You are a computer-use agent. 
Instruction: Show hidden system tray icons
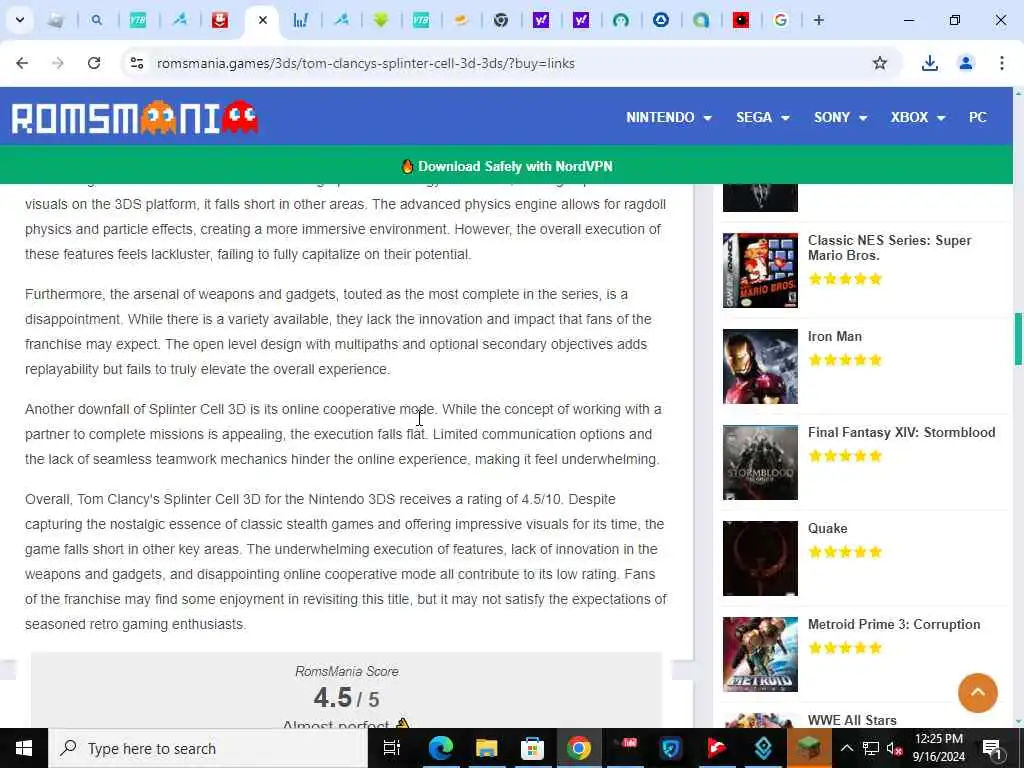click(x=846, y=748)
